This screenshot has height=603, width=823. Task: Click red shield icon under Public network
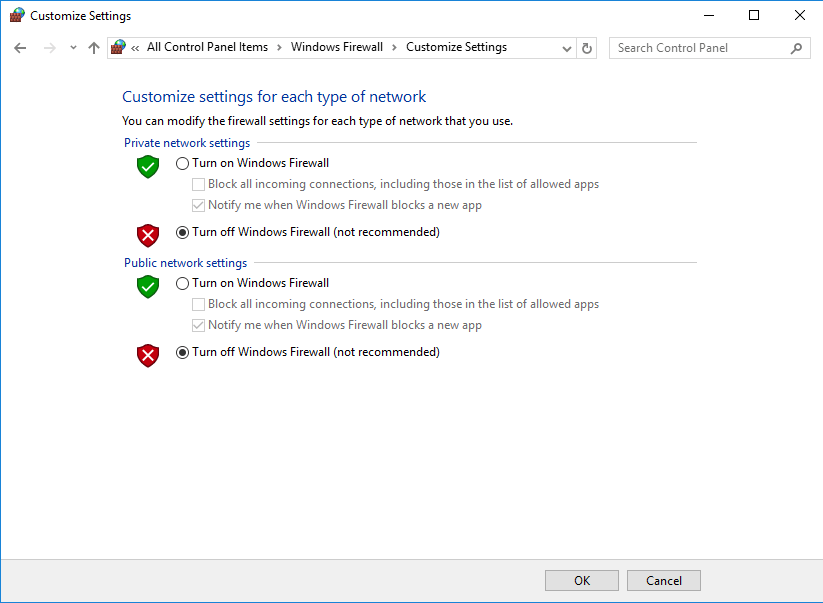click(148, 355)
